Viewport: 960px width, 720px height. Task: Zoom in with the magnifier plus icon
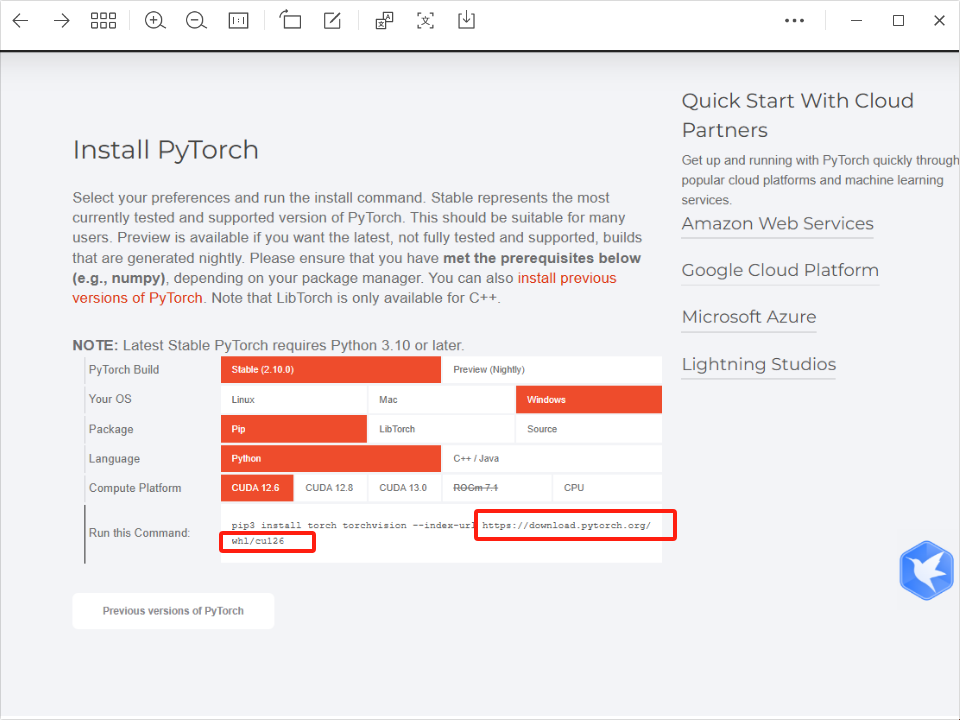(x=155, y=21)
